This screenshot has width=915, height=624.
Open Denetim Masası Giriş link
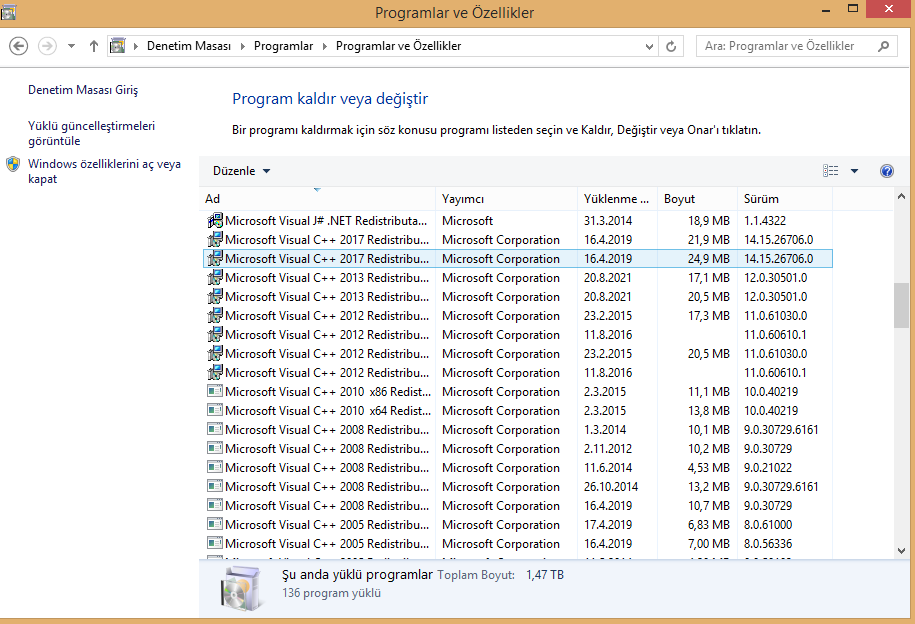[83, 90]
